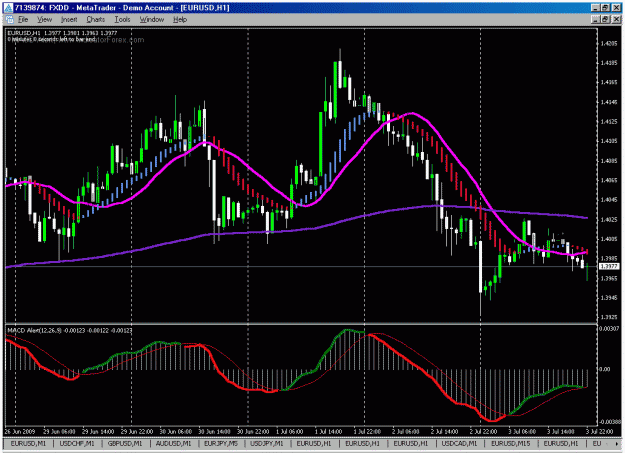Select EURUSD,H1 tab just before USDCAD,M1
This screenshot has height=453, width=625.
pos(411,443)
